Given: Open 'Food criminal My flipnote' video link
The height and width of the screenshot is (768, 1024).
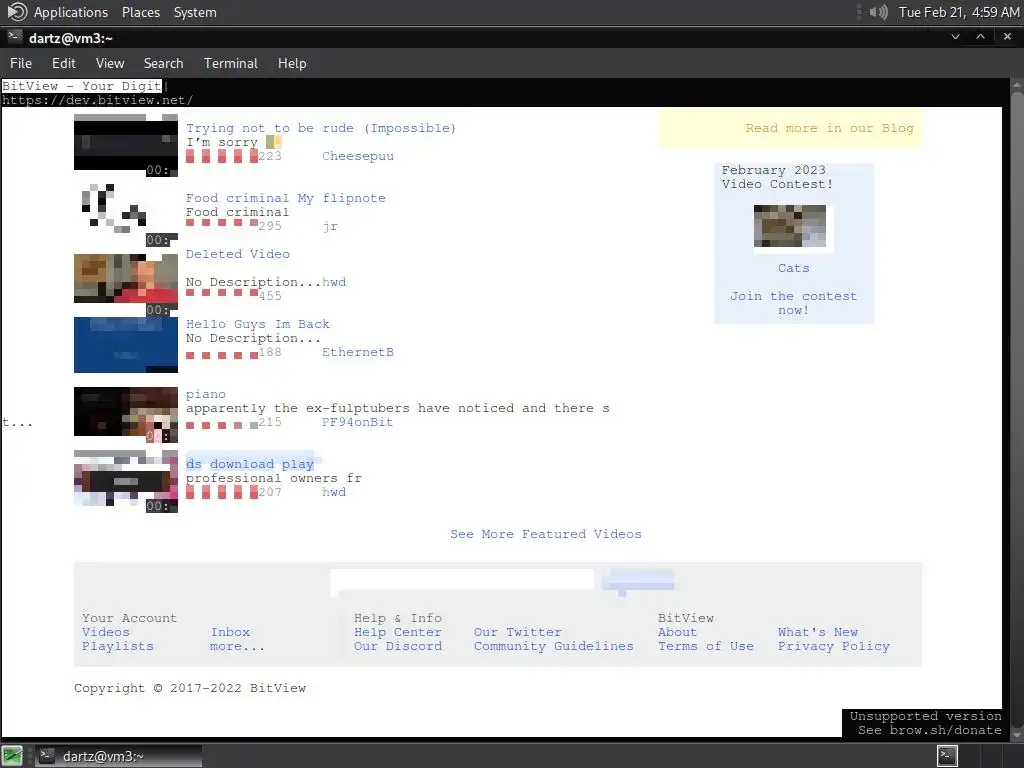Looking at the screenshot, I should click(285, 198).
